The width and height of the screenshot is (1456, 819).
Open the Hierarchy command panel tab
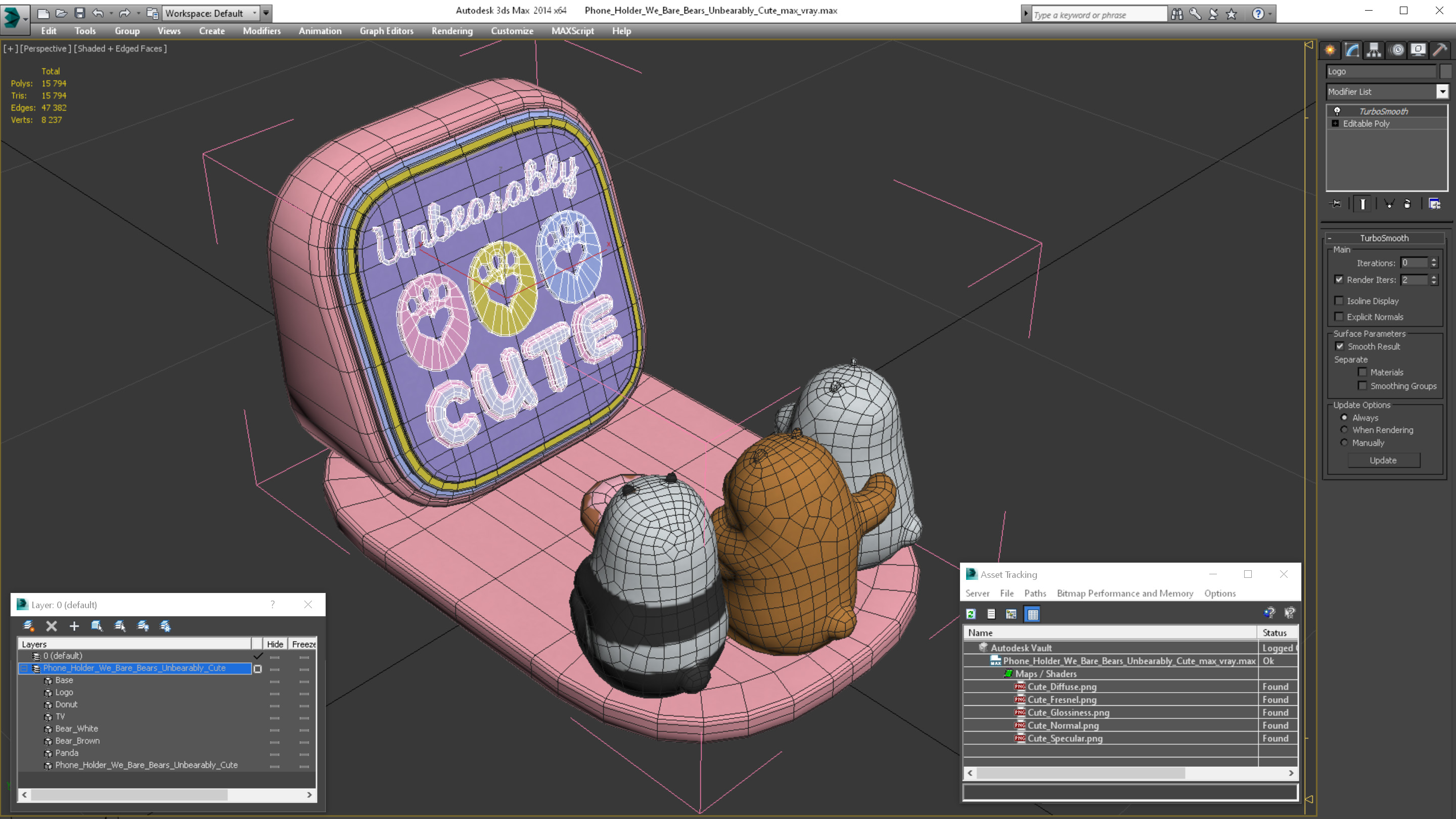(1374, 50)
